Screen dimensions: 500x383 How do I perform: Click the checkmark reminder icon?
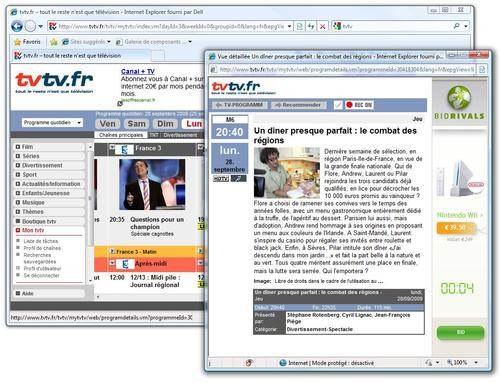pyautogui.click(x=338, y=105)
